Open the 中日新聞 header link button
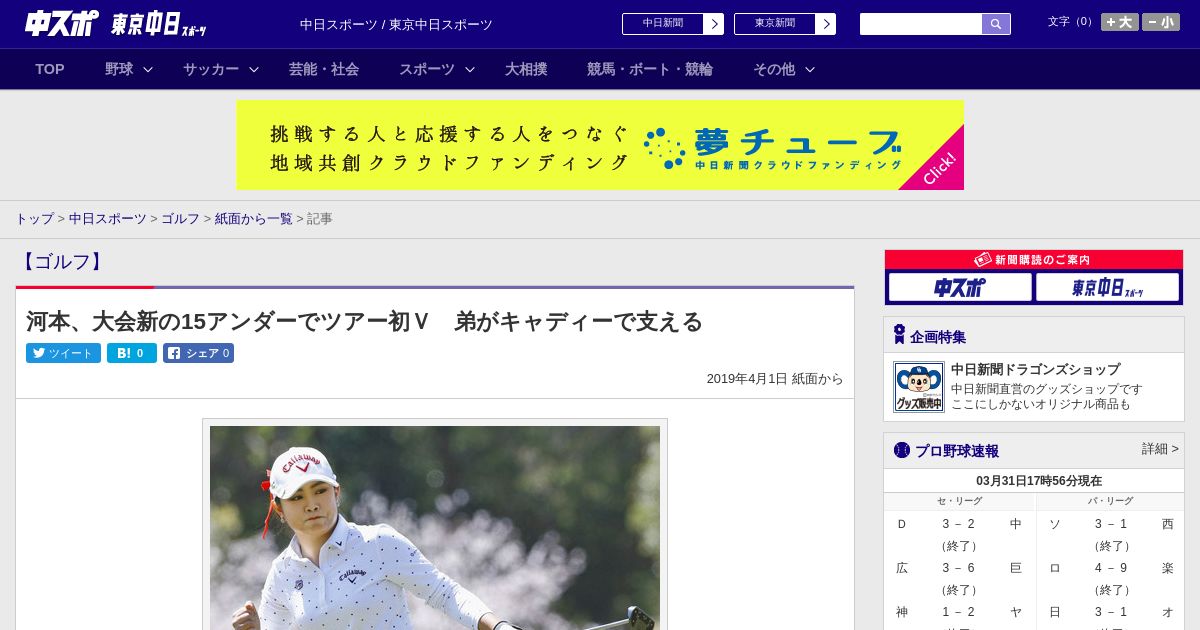The height and width of the screenshot is (630, 1200). point(663,24)
